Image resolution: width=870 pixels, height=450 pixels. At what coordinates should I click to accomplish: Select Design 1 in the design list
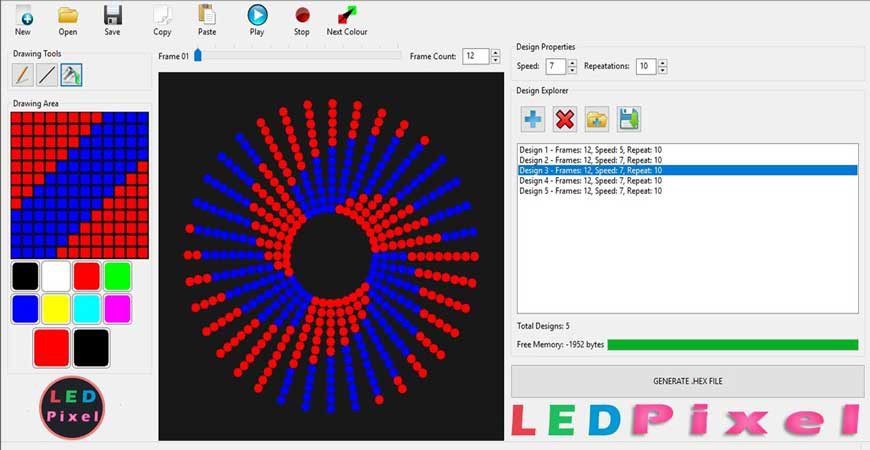click(x=688, y=150)
